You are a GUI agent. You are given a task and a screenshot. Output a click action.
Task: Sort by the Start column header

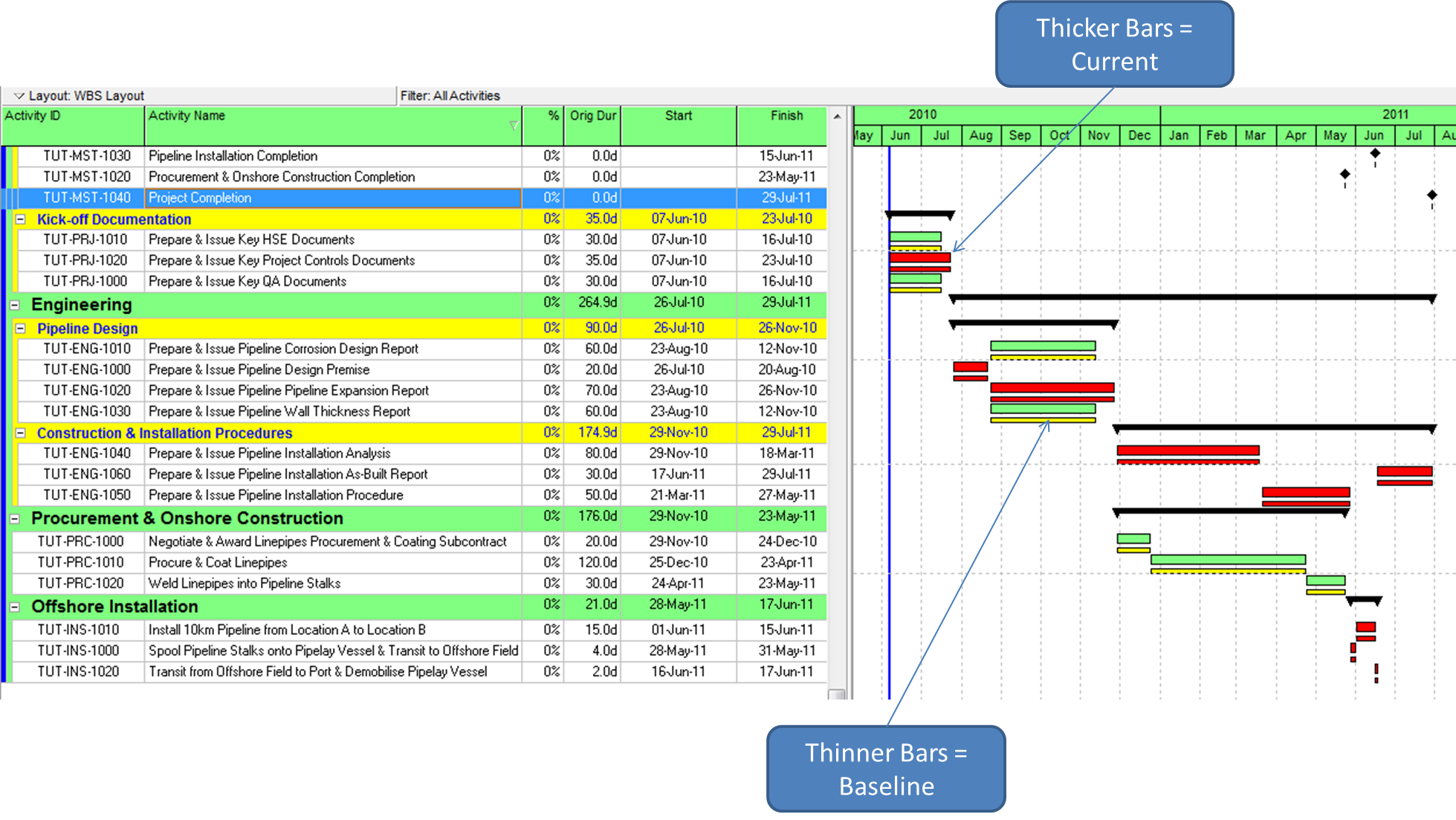[678, 116]
